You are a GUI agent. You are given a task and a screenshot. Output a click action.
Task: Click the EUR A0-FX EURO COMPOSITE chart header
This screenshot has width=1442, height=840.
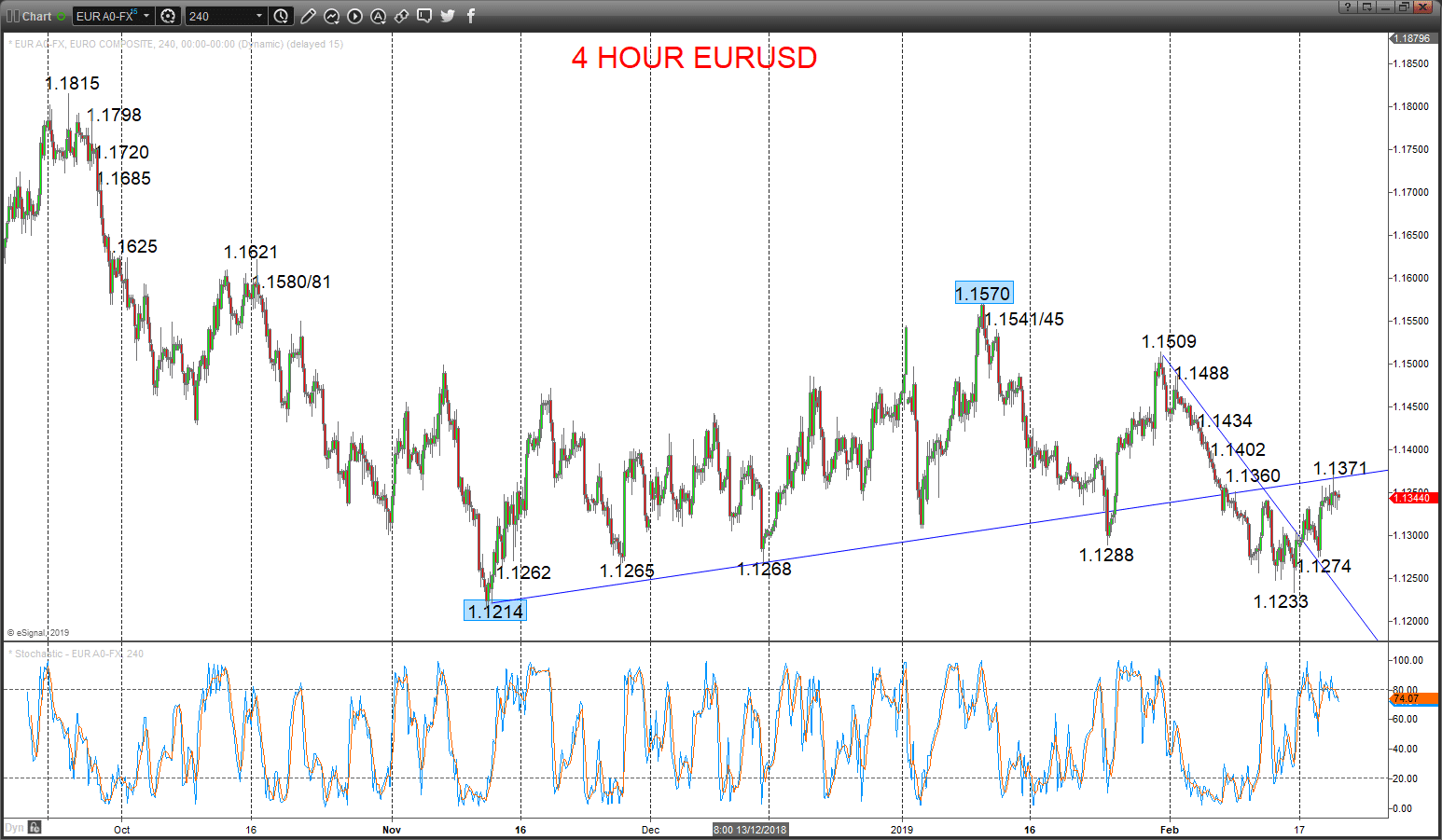tap(175, 44)
